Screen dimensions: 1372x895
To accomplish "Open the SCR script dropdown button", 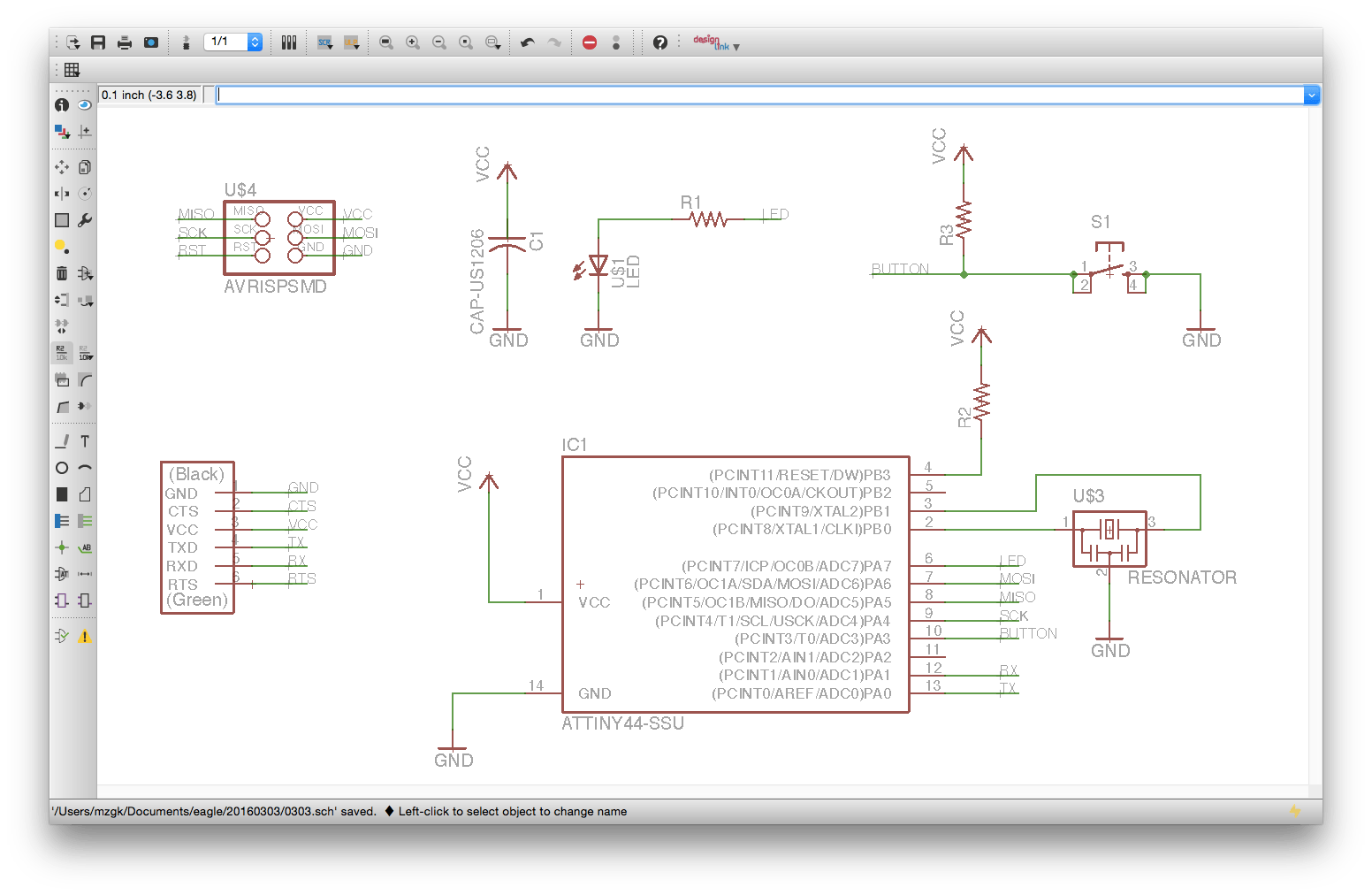I will pos(325,42).
